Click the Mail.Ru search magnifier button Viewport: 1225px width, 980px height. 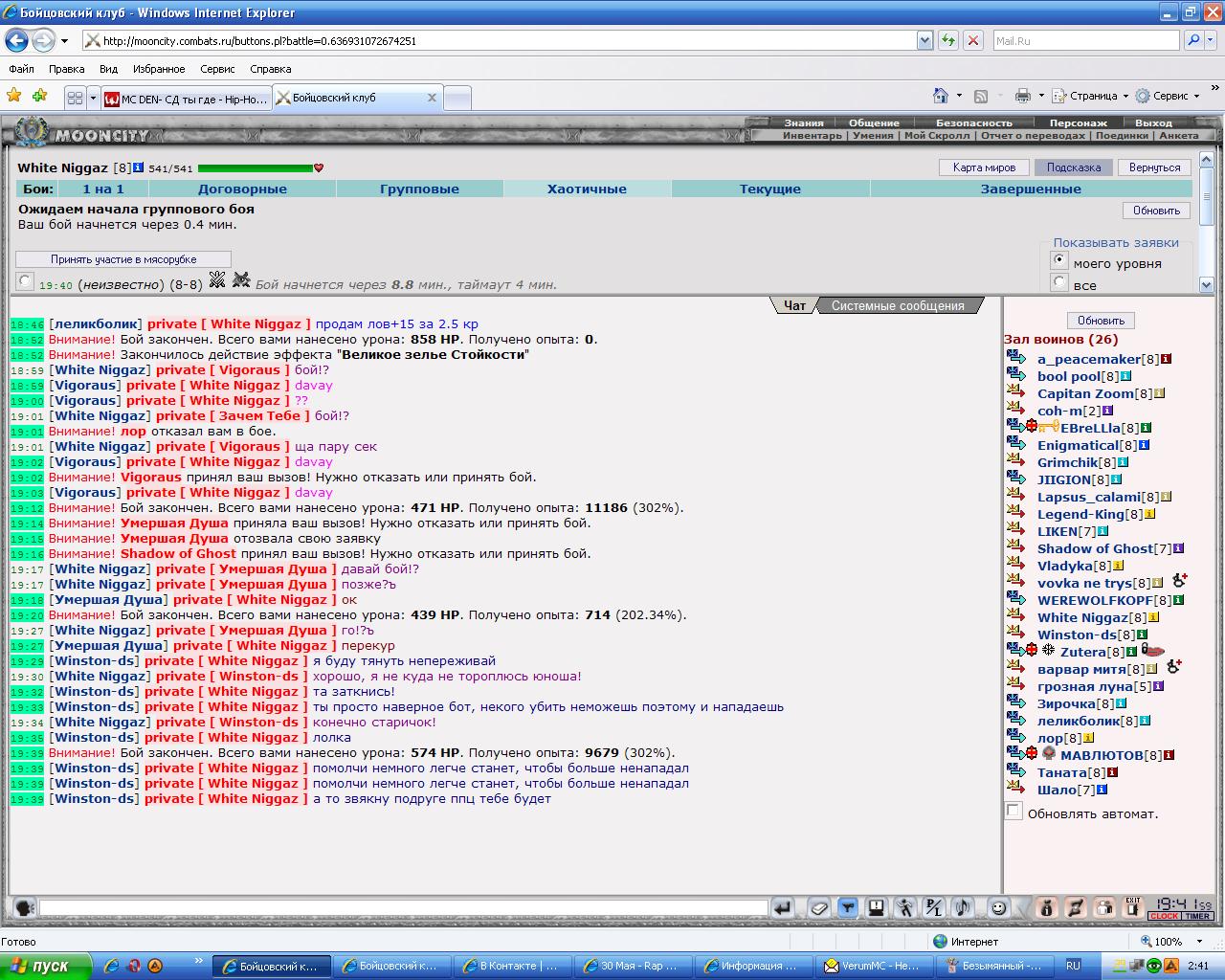[1193, 40]
